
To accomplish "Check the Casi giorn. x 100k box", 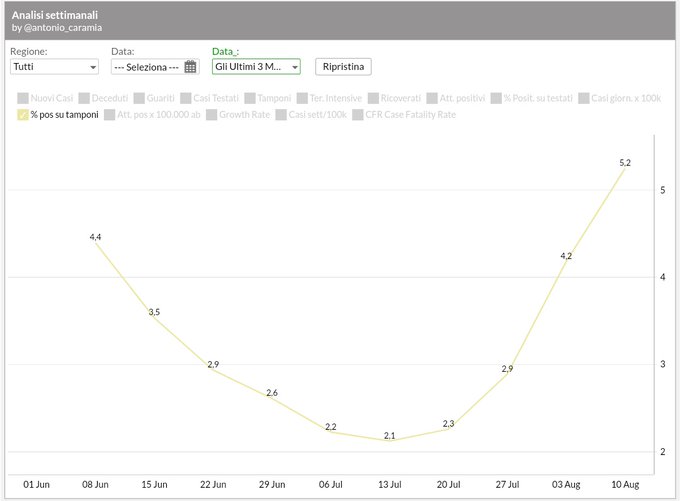I will click(584, 98).
